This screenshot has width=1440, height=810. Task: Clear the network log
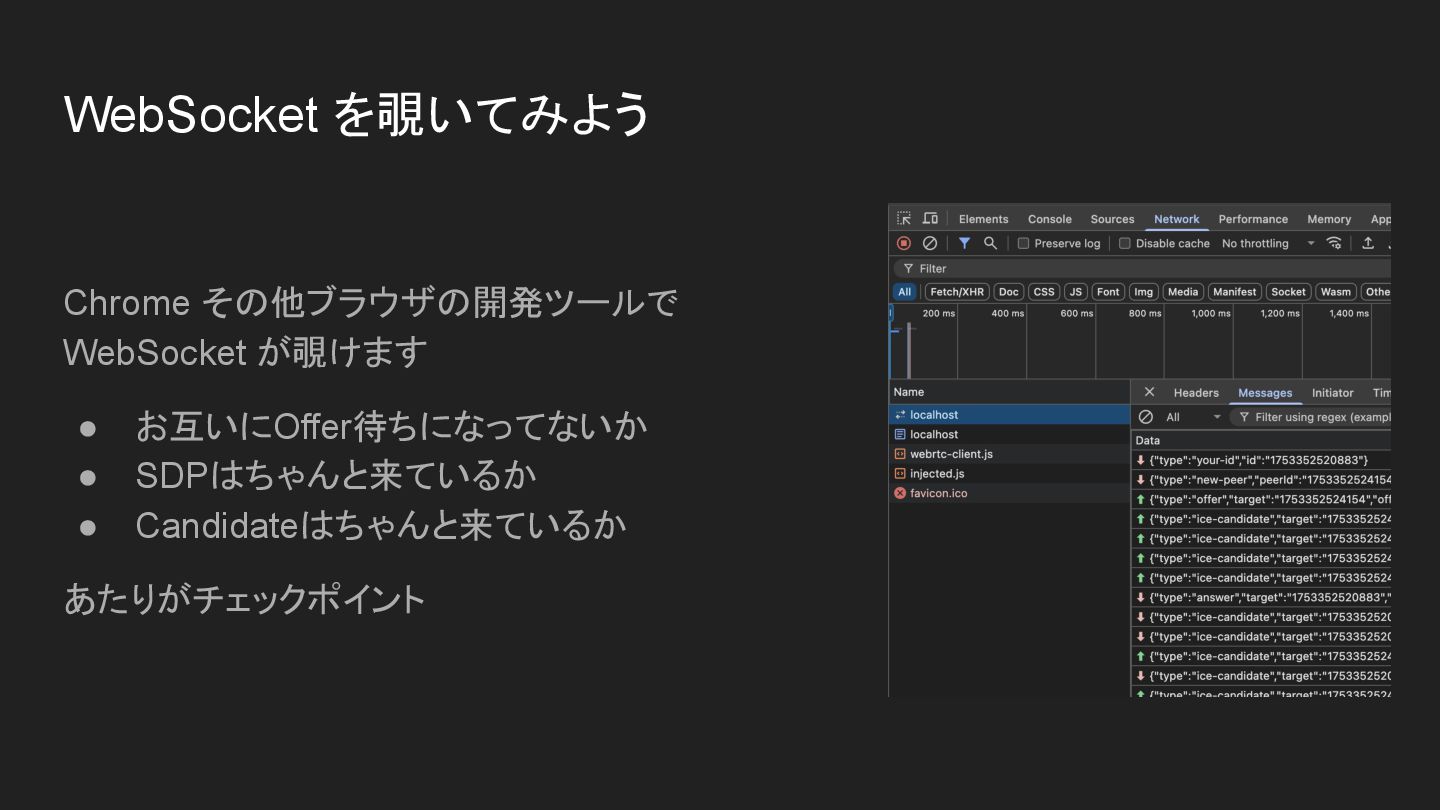tap(930, 243)
